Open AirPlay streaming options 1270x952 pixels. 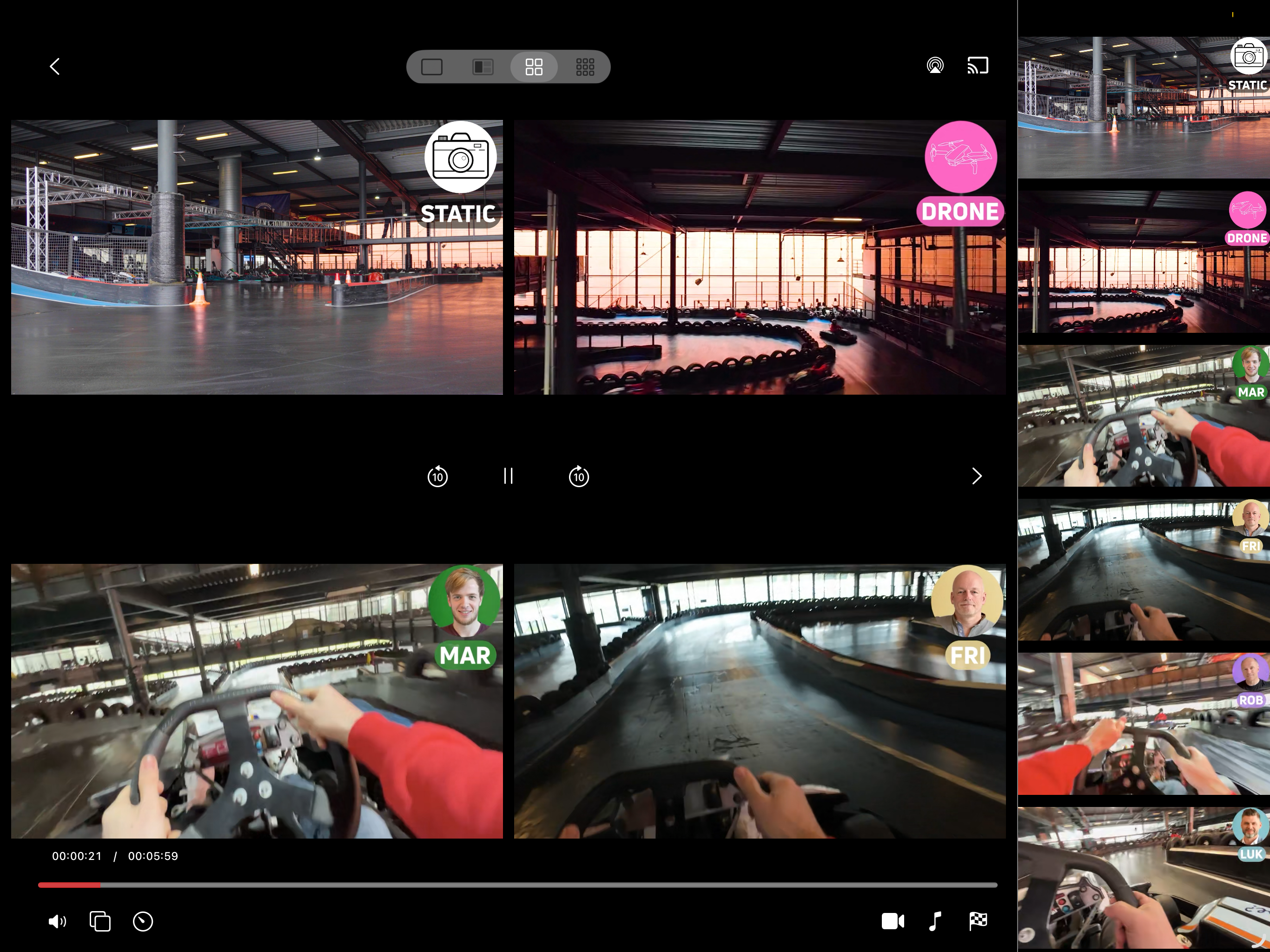click(935, 66)
